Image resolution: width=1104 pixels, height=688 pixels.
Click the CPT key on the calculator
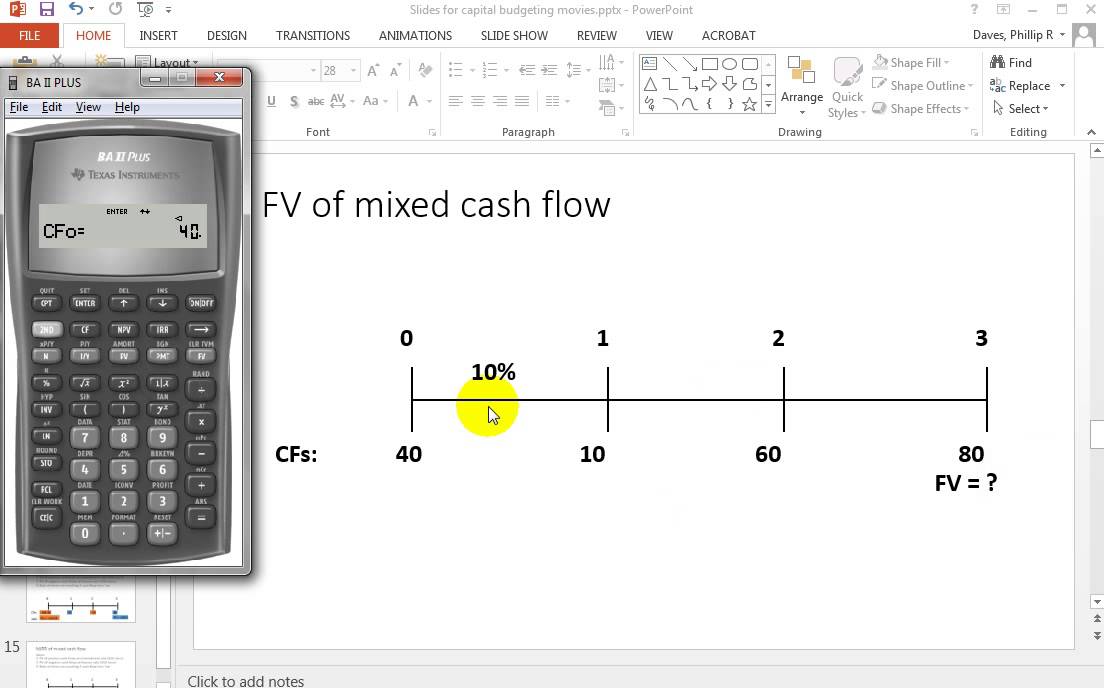(46, 303)
